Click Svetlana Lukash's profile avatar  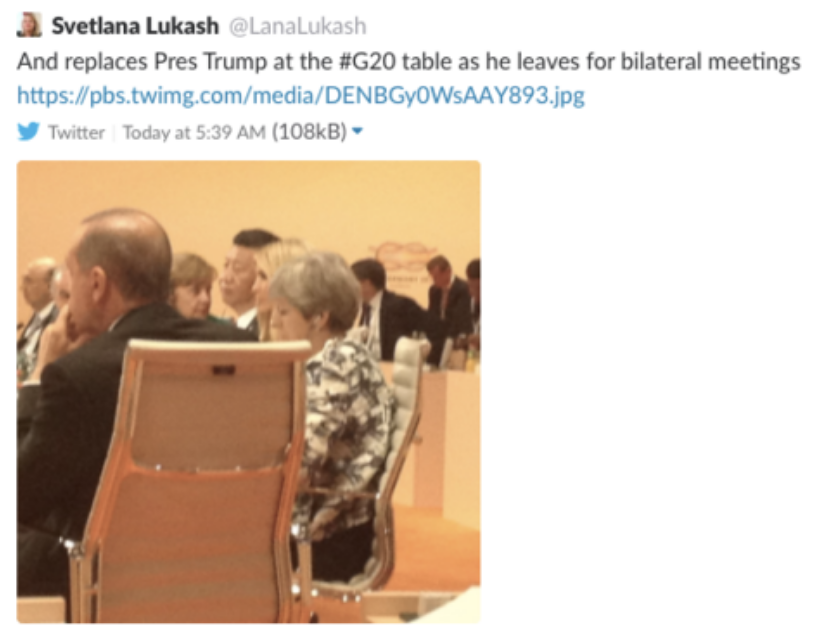(x=29, y=24)
